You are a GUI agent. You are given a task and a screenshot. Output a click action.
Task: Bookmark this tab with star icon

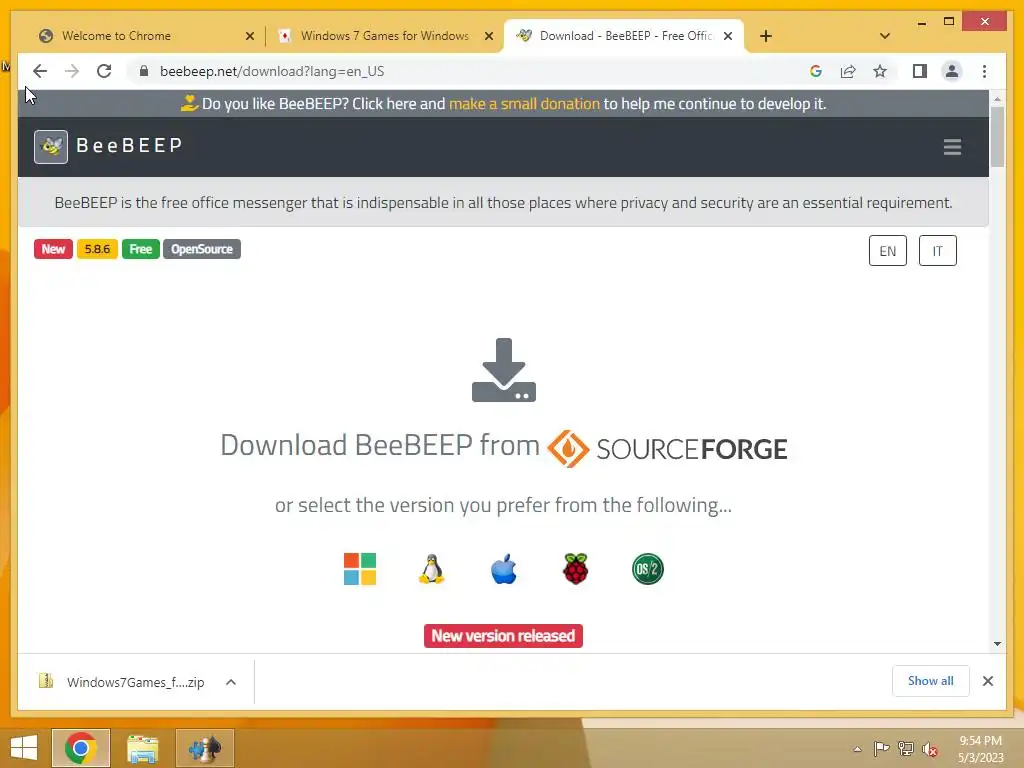tap(880, 71)
